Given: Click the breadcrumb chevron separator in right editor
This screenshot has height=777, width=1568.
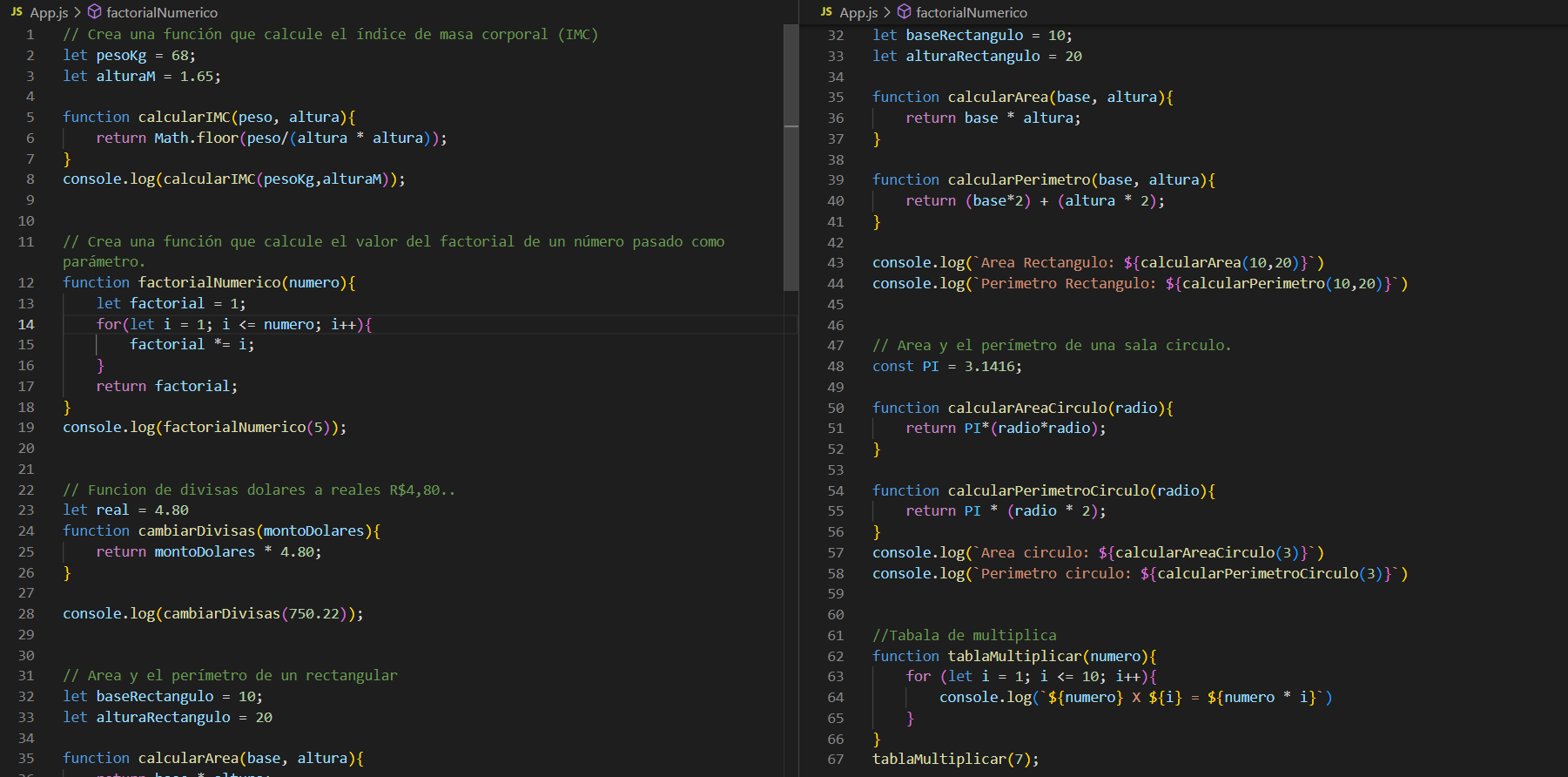Looking at the screenshot, I should click(887, 12).
